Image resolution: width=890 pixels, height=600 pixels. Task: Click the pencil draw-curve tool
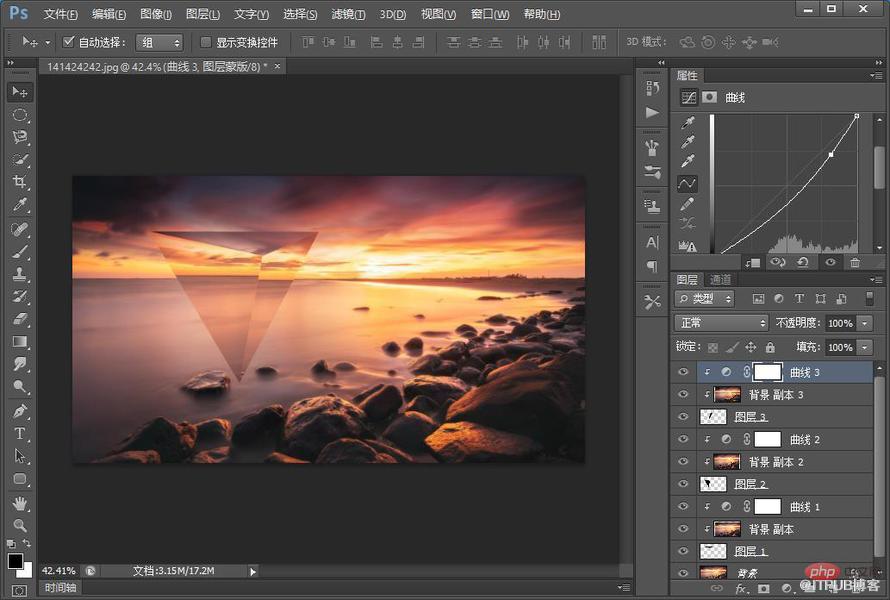[687, 203]
